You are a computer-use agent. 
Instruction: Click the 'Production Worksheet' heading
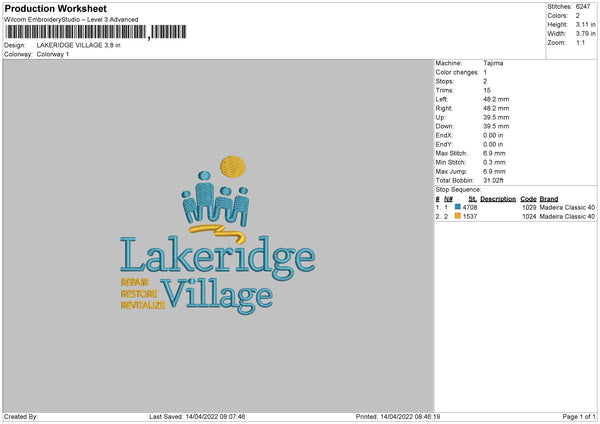click(56, 8)
